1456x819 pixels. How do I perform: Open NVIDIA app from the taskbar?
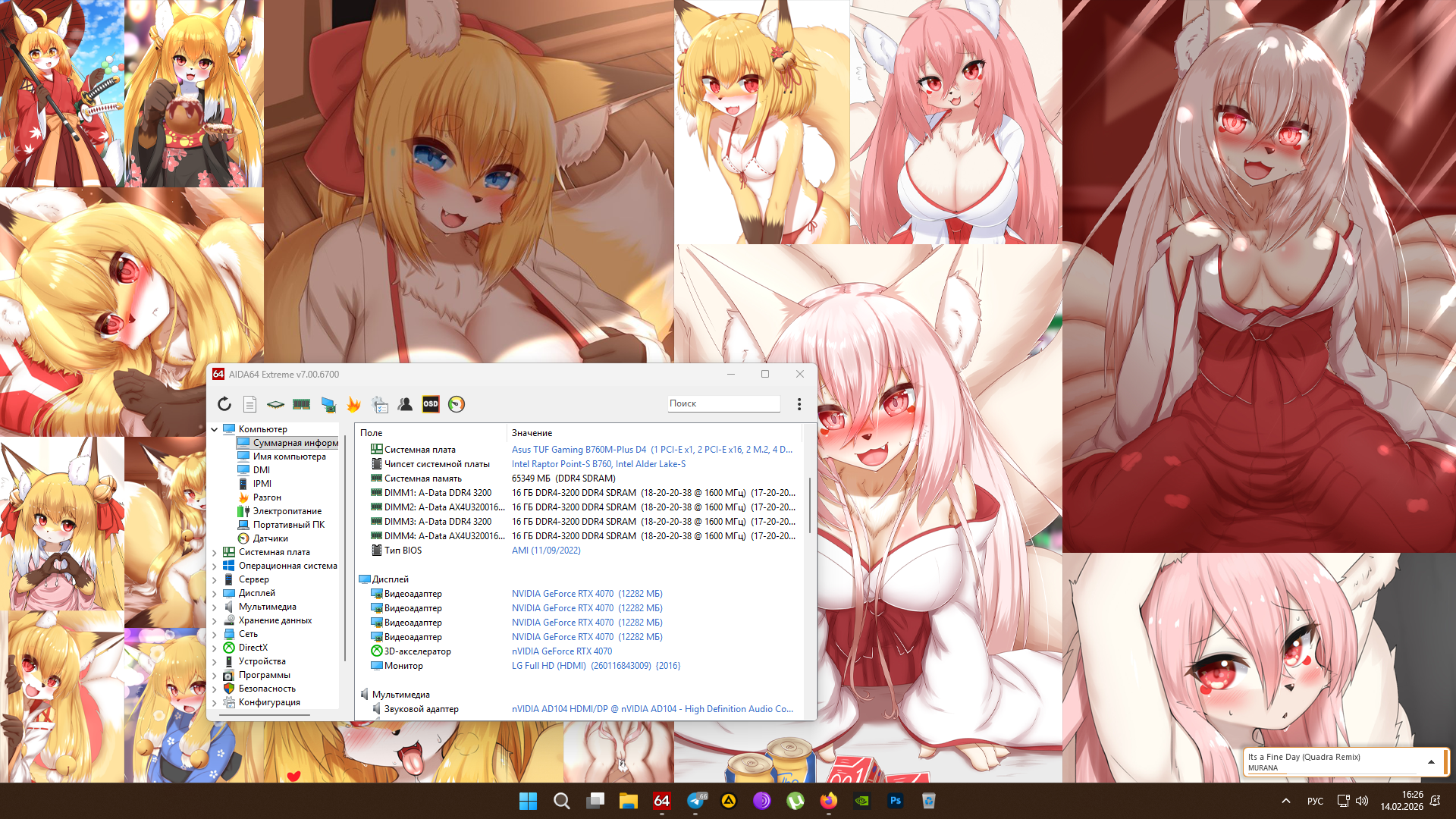click(x=862, y=801)
